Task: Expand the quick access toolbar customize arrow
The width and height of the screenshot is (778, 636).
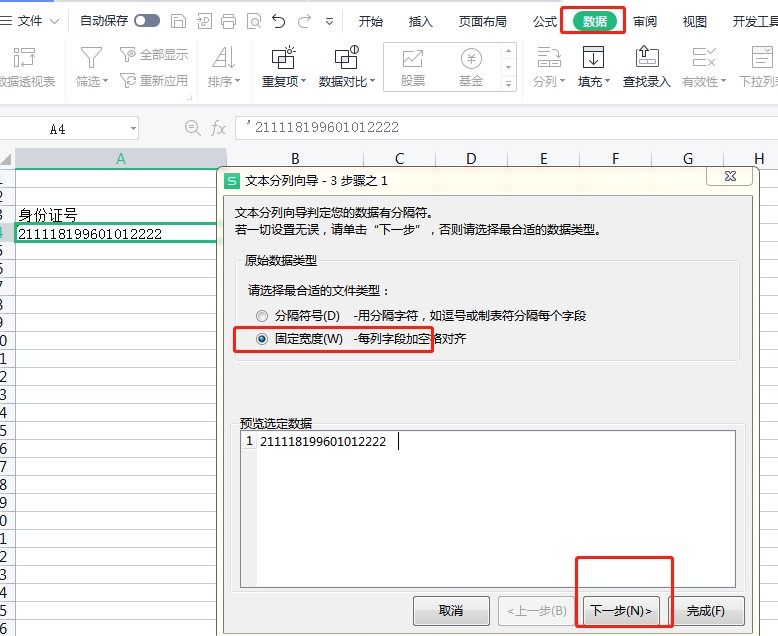Action: [329, 22]
